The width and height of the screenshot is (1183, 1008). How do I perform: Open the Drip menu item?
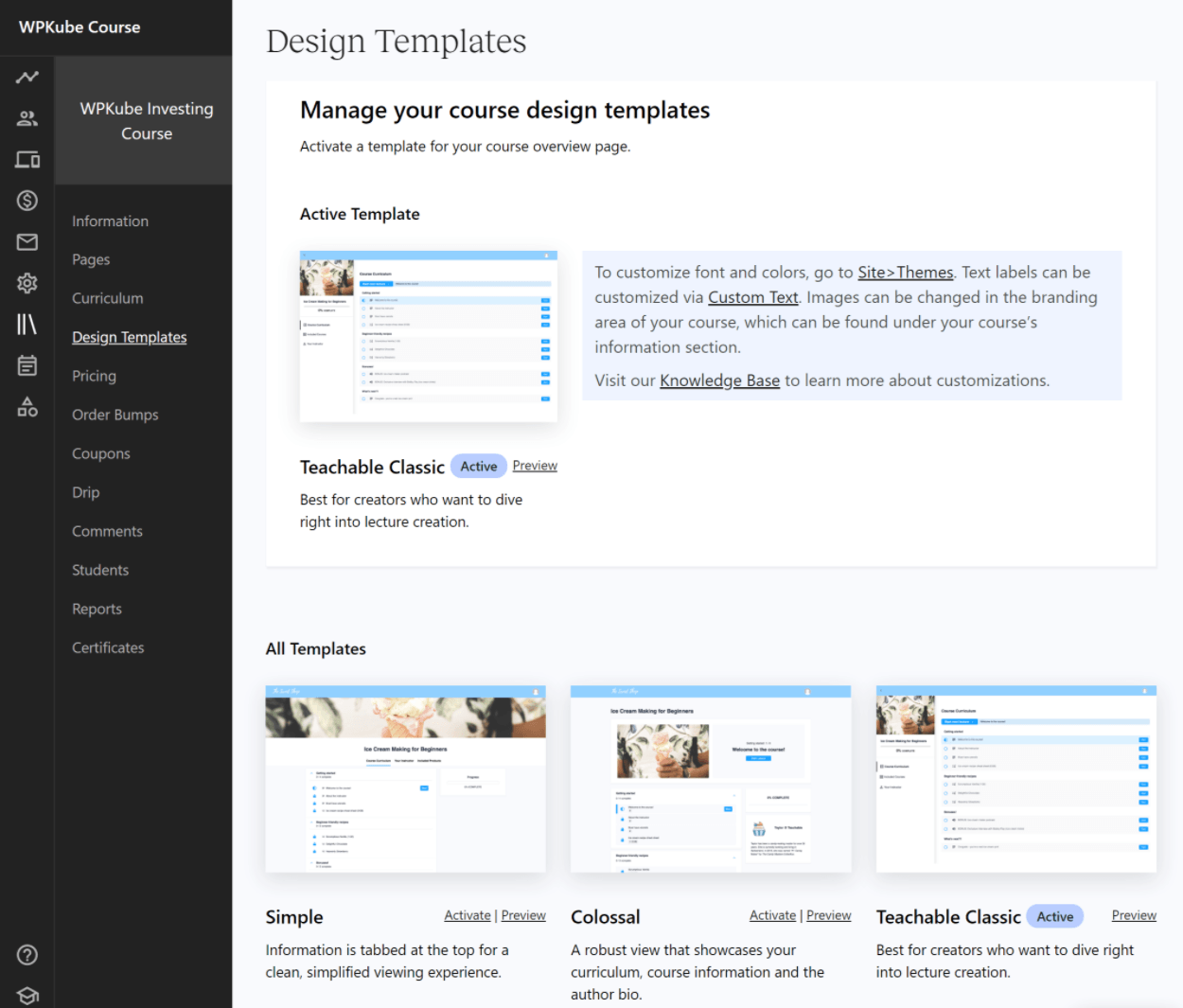[x=85, y=492]
